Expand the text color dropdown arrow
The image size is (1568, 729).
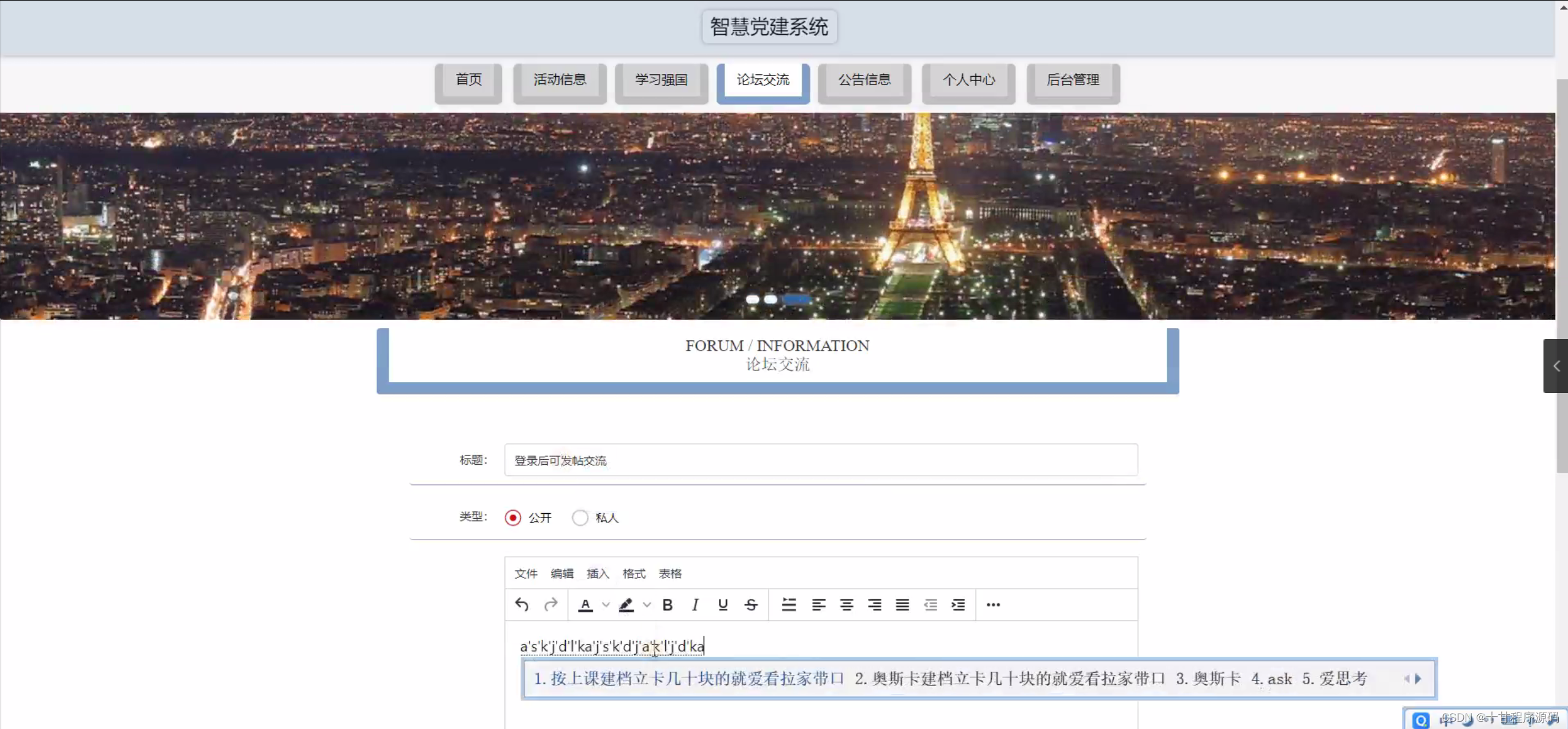pos(606,605)
